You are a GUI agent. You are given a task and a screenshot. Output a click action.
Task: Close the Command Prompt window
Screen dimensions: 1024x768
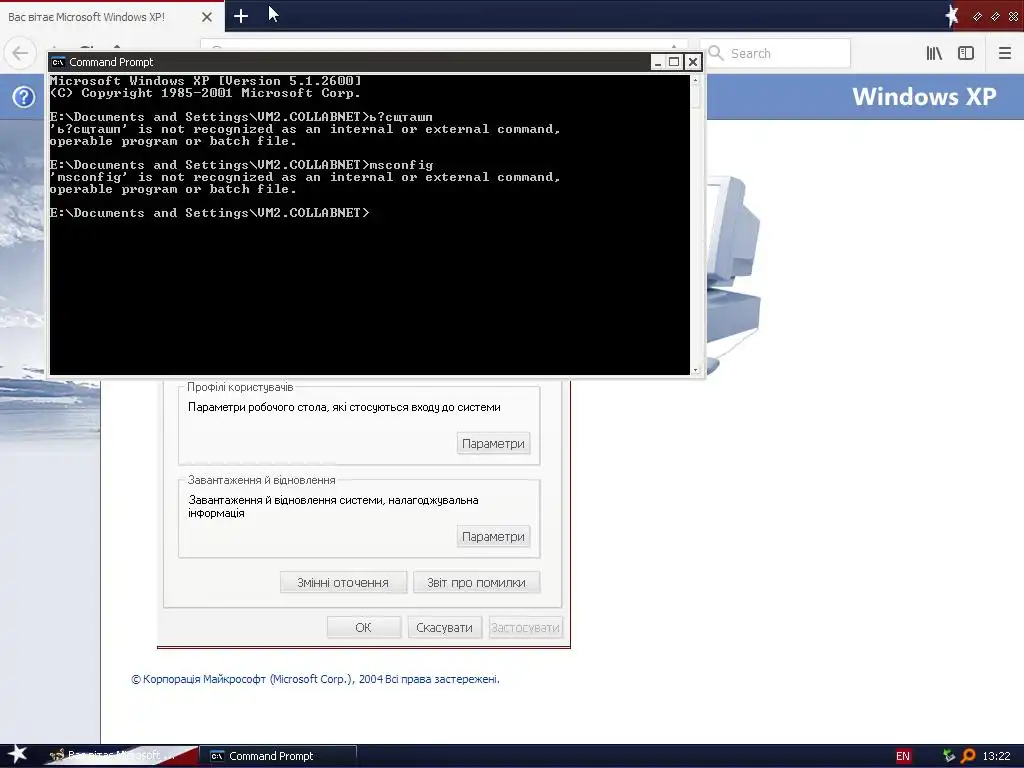pyautogui.click(x=693, y=62)
